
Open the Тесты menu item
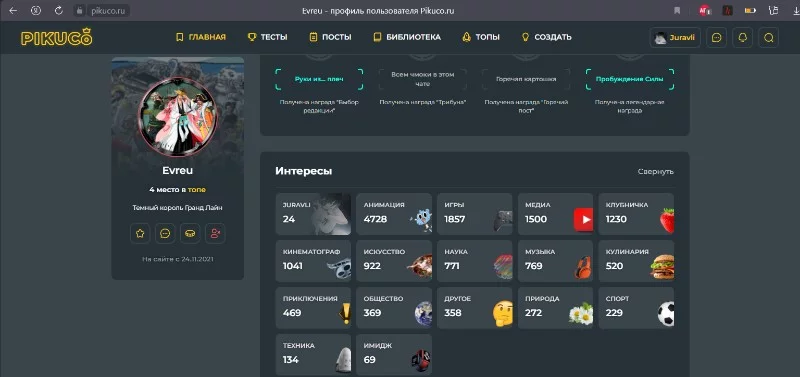(x=267, y=37)
